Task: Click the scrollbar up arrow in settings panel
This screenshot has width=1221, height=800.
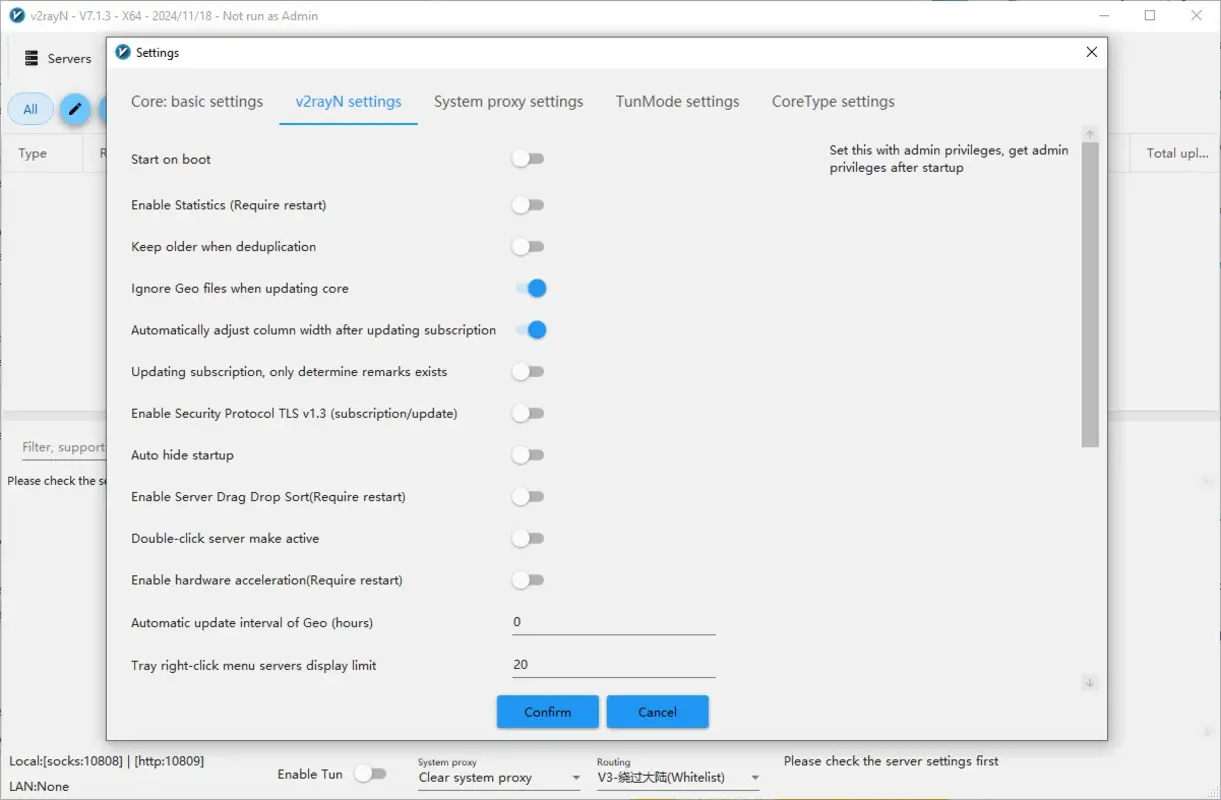Action: (1089, 132)
